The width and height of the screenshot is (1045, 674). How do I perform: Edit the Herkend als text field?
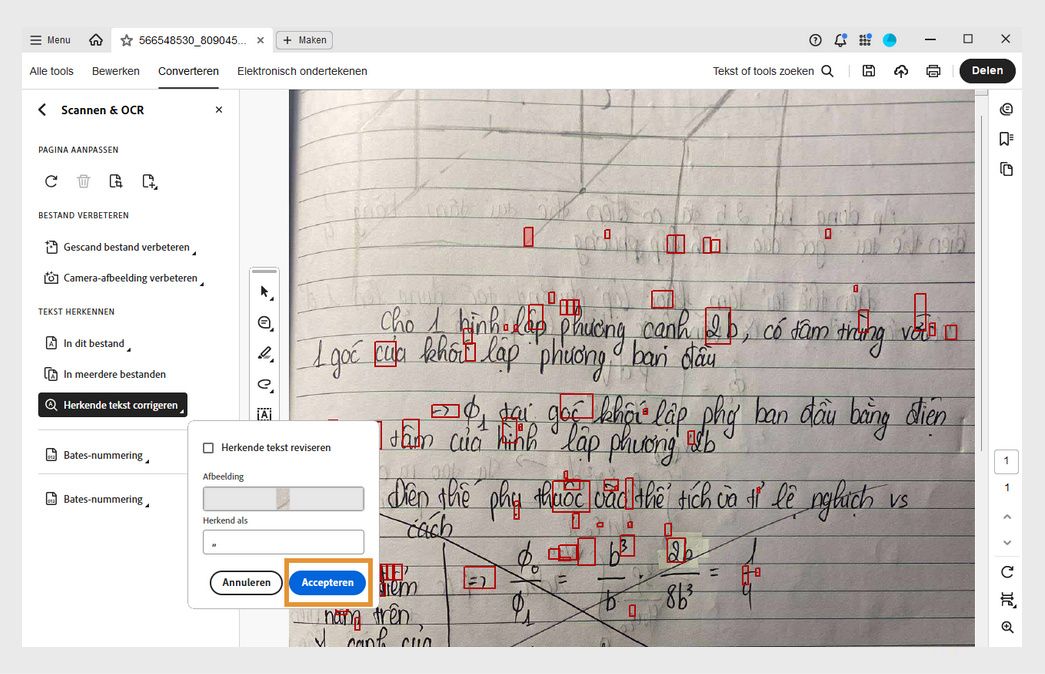tap(283, 541)
